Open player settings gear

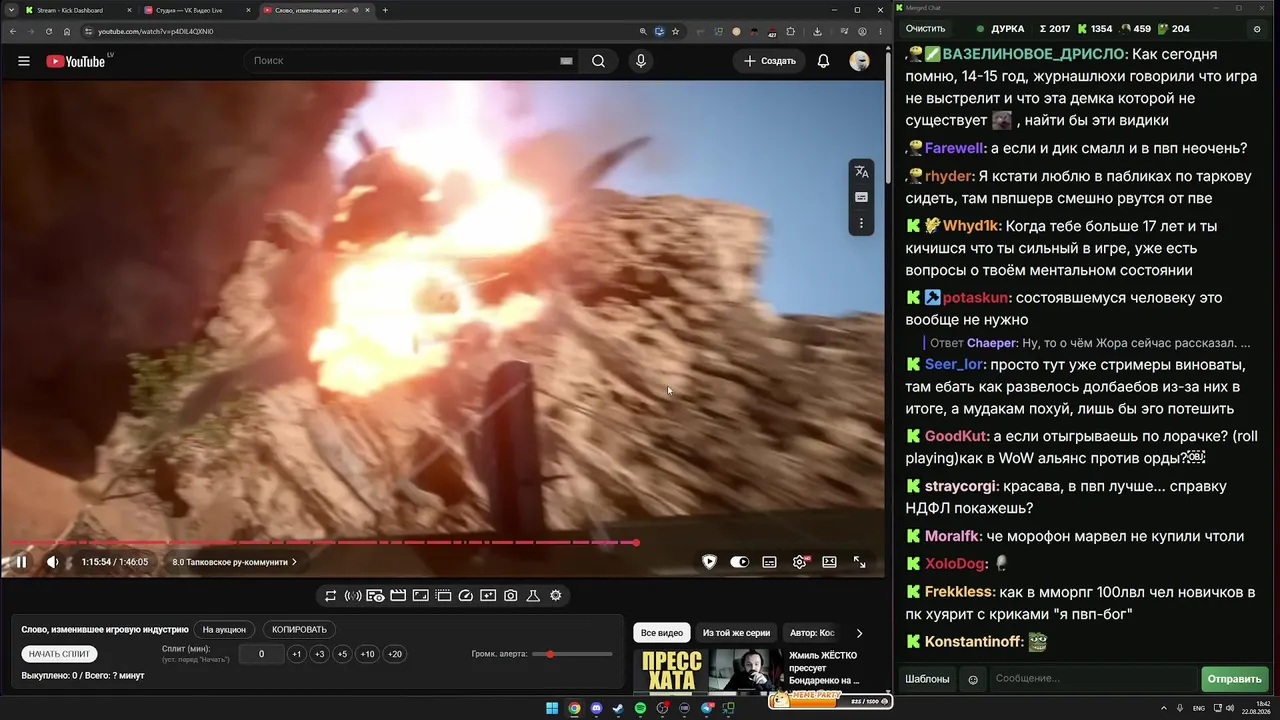[800, 562]
